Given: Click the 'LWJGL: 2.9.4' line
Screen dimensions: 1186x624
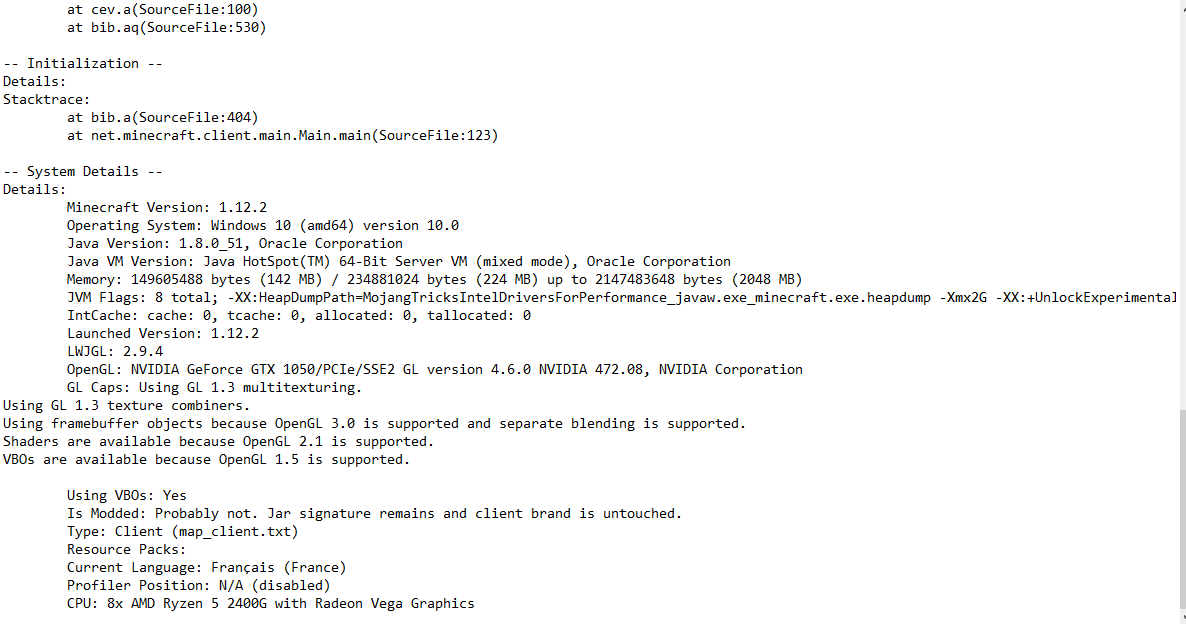Looking at the screenshot, I should point(115,351).
